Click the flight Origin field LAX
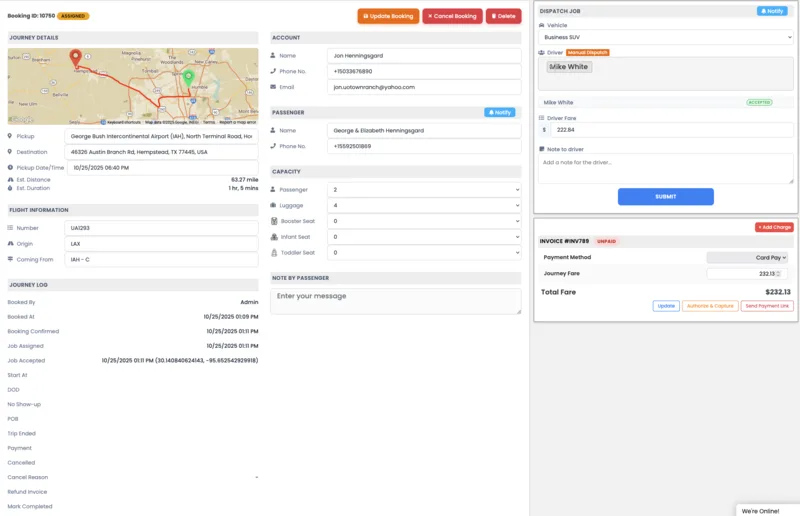This screenshot has height=516, width=800. coord(161,244)
